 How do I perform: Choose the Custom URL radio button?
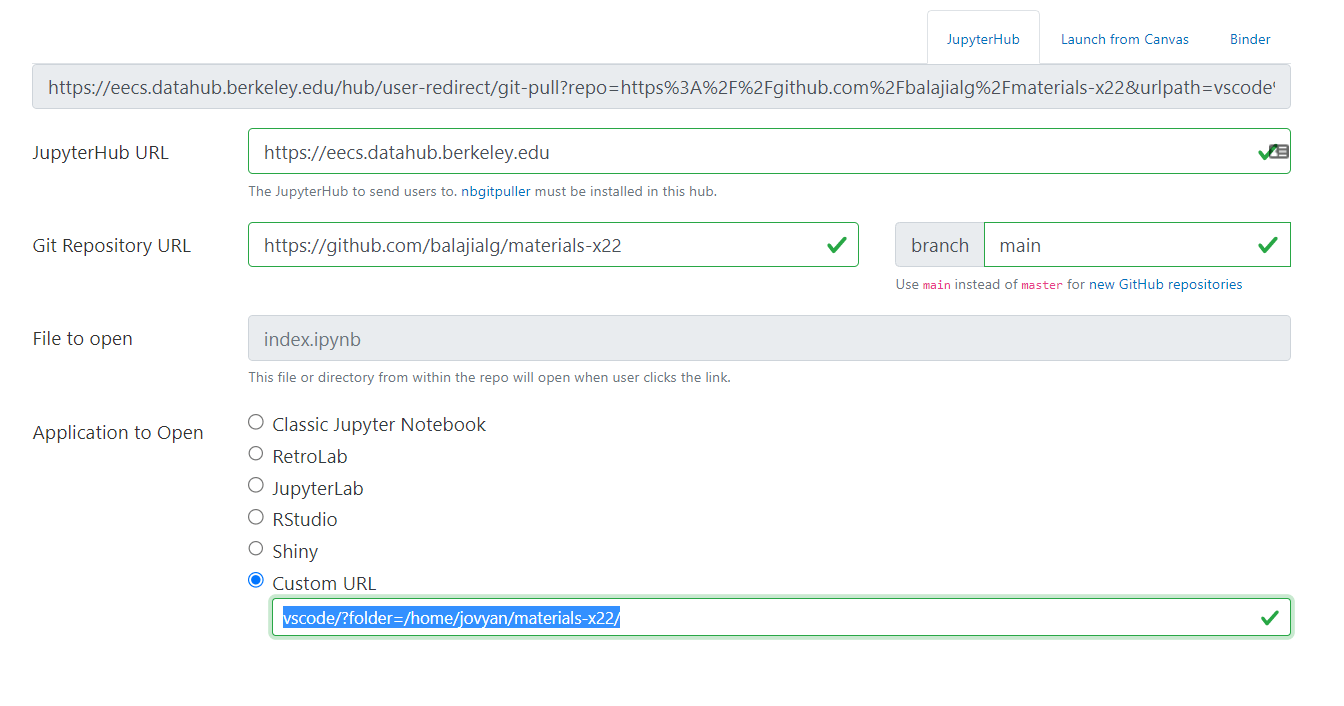tap(256, 581)
